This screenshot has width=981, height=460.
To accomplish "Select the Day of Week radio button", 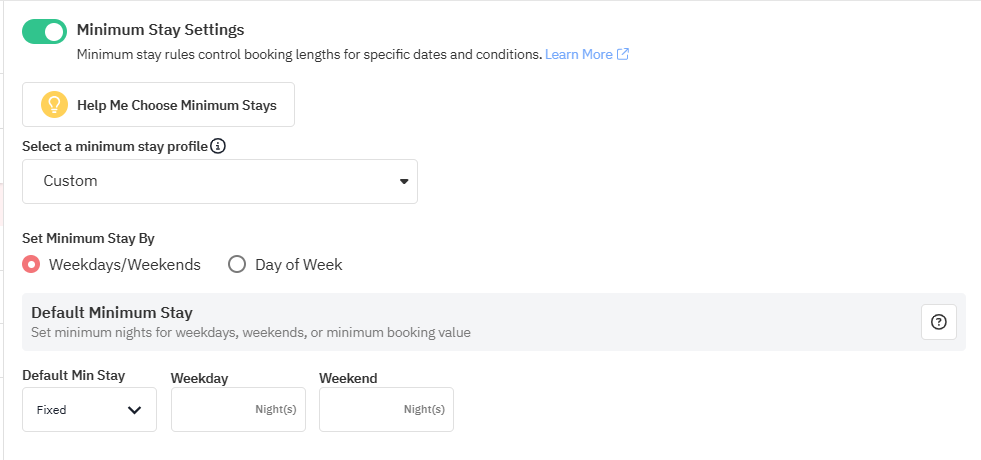I will coord(236,265).
